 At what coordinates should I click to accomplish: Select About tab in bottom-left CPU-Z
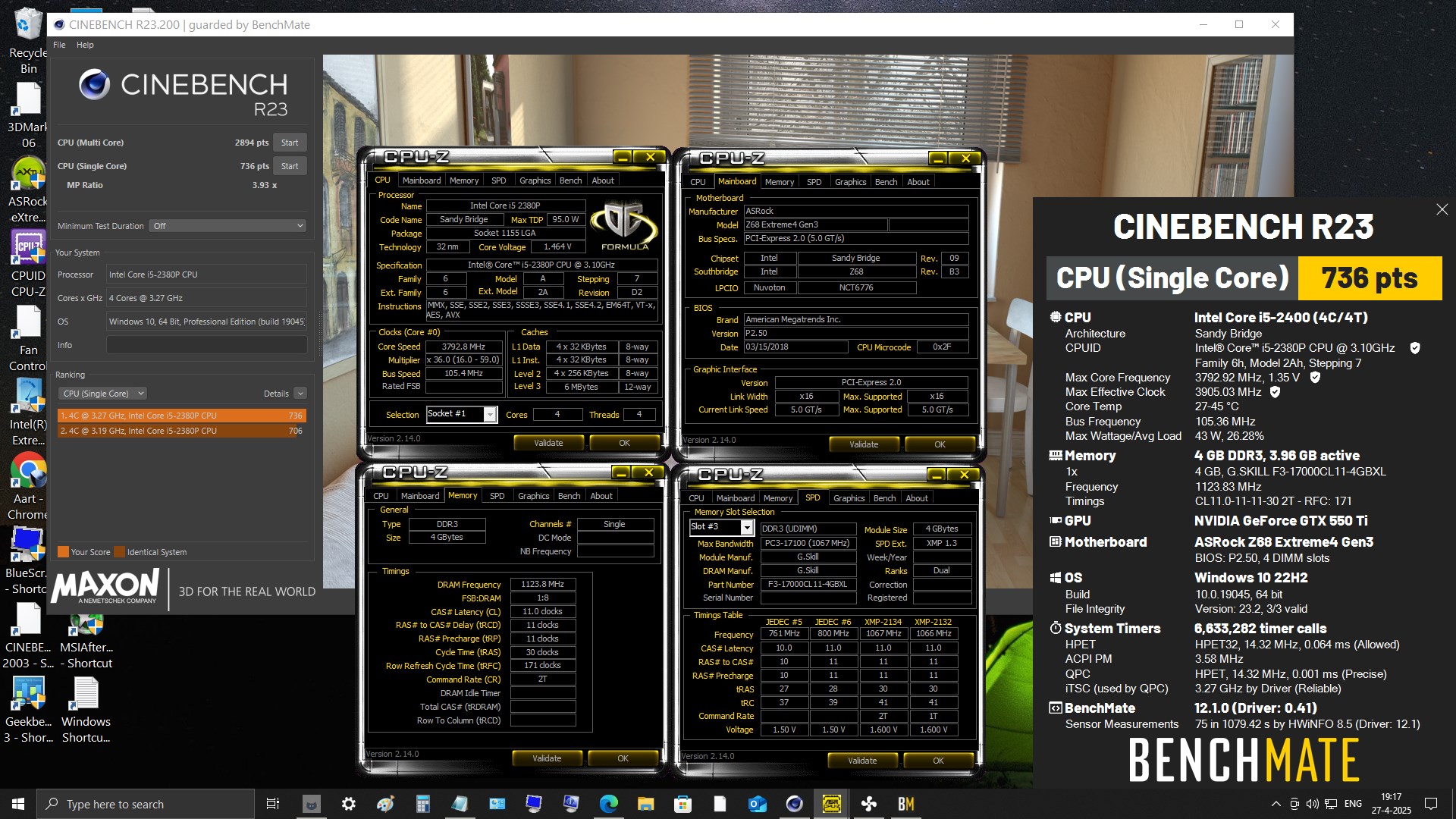[x=601, y=496]
